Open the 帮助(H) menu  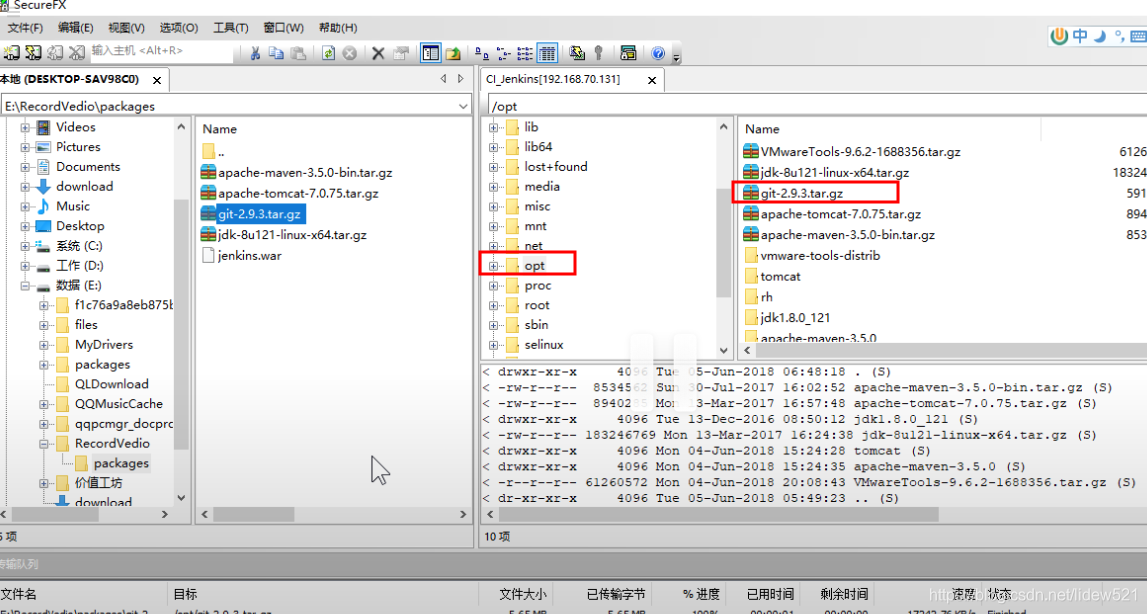click(x=337, y=28)
